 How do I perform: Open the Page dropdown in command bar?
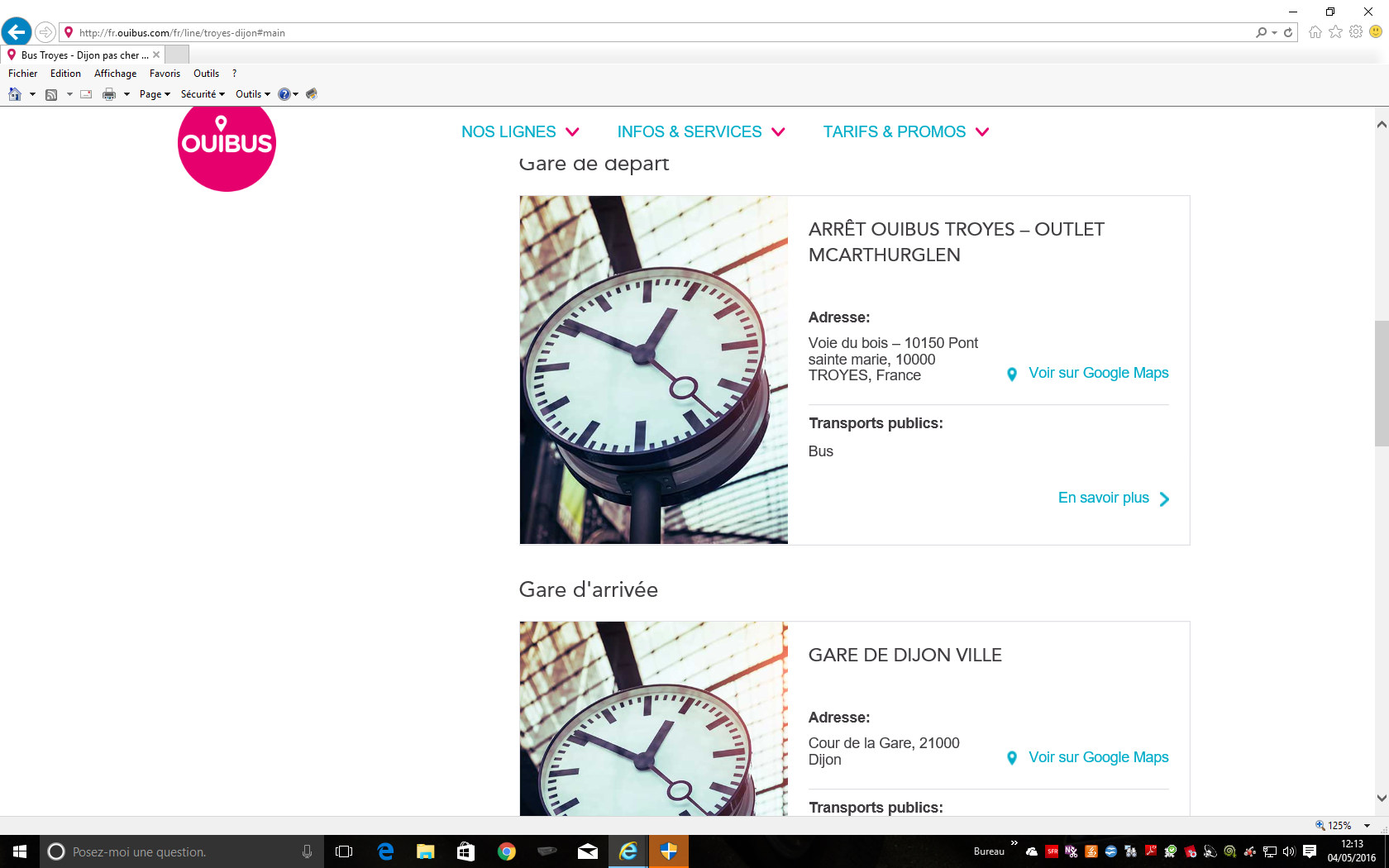pos(155,94)
